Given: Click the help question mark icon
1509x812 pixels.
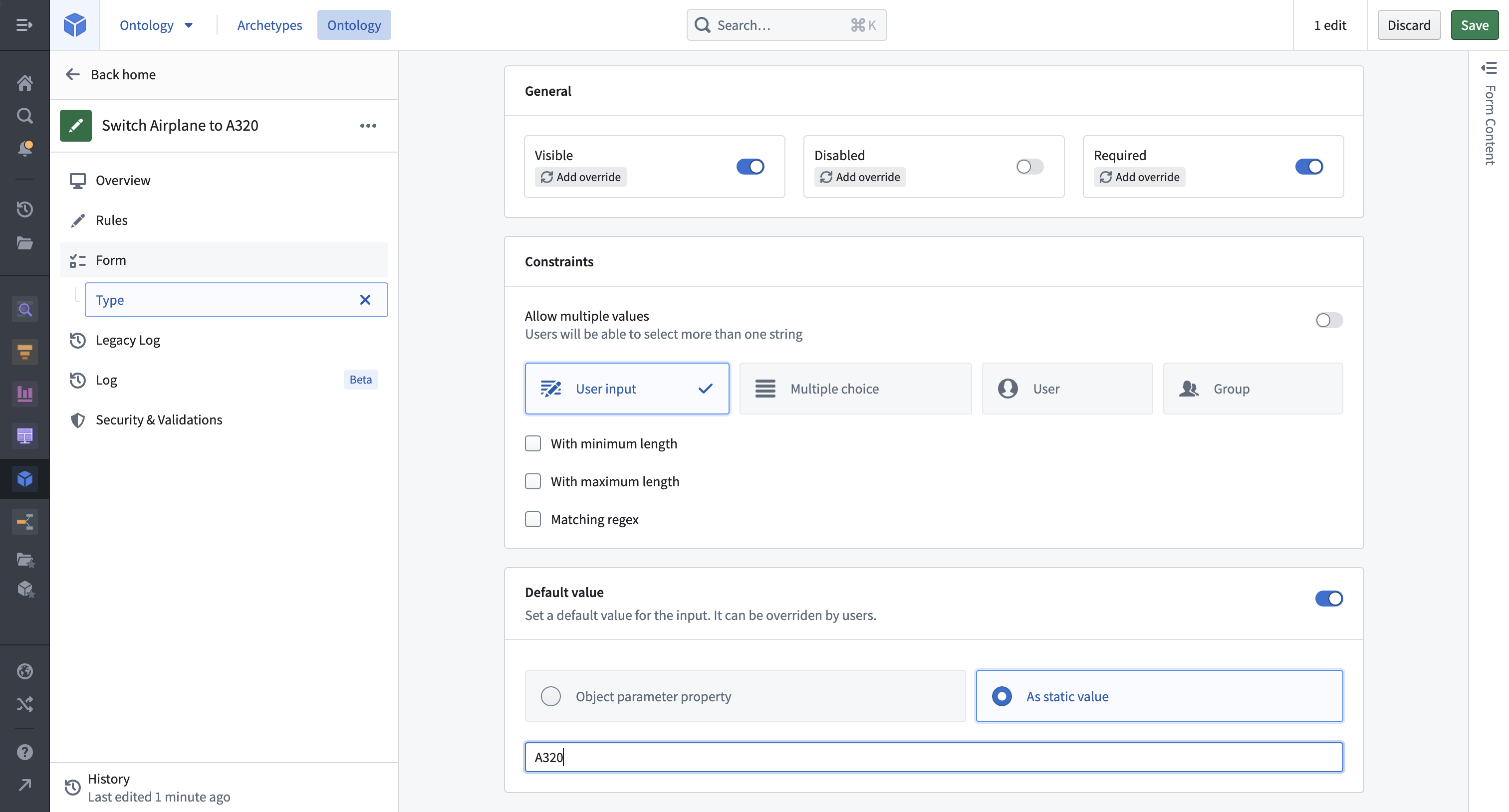Looking at the screenshot, I should (x=24, y=752).
